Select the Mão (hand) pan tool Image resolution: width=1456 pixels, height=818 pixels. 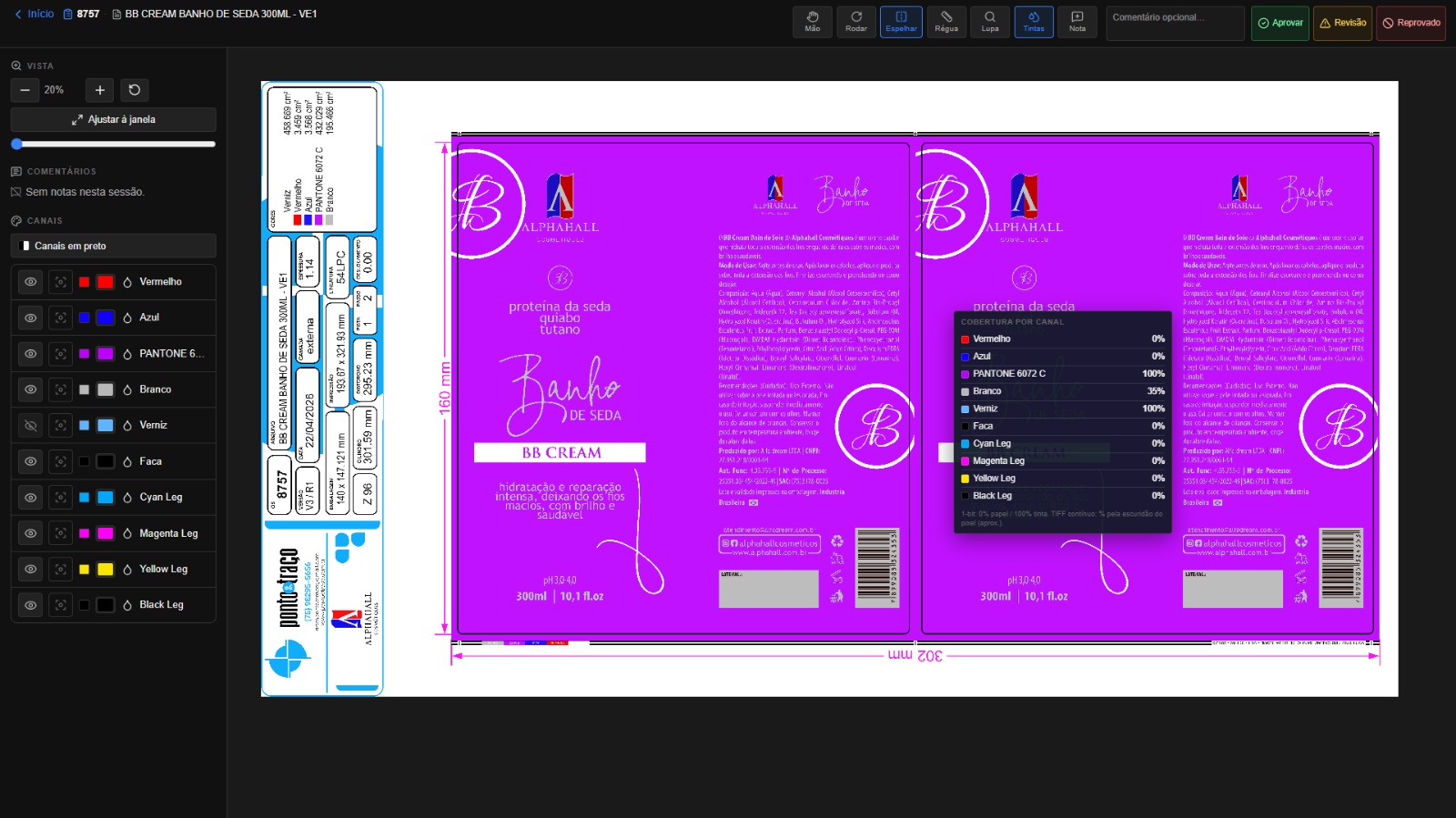pyautogui.click(x=813, y=22)
